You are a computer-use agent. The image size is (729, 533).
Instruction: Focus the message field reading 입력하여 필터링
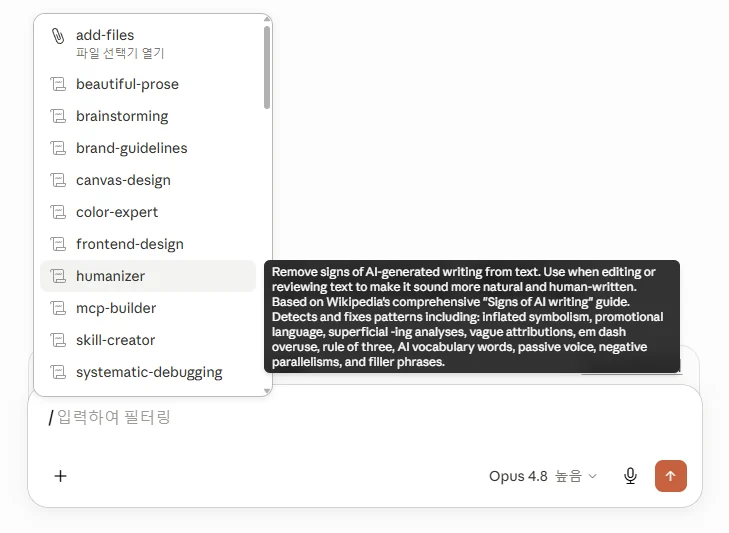365,417
